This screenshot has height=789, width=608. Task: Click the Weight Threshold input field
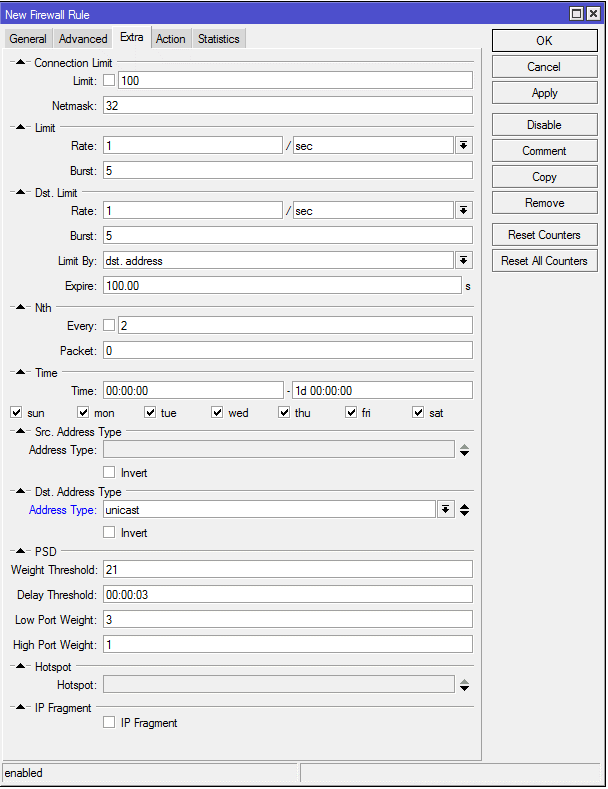(287, 569)
